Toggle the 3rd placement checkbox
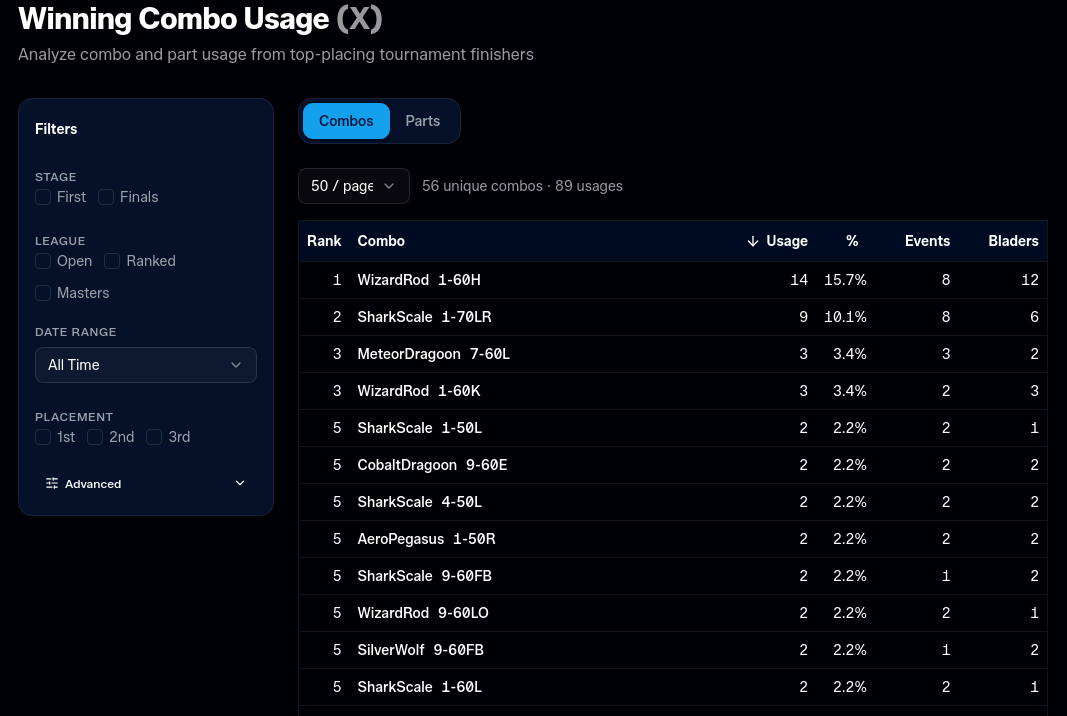Viewport: 1067px width, 716px height. (154, 437)
